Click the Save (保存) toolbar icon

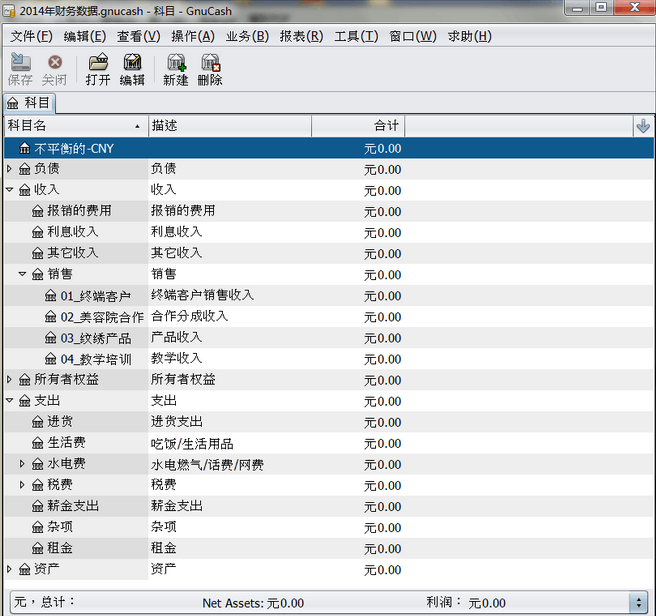click(x=20, y=62)
